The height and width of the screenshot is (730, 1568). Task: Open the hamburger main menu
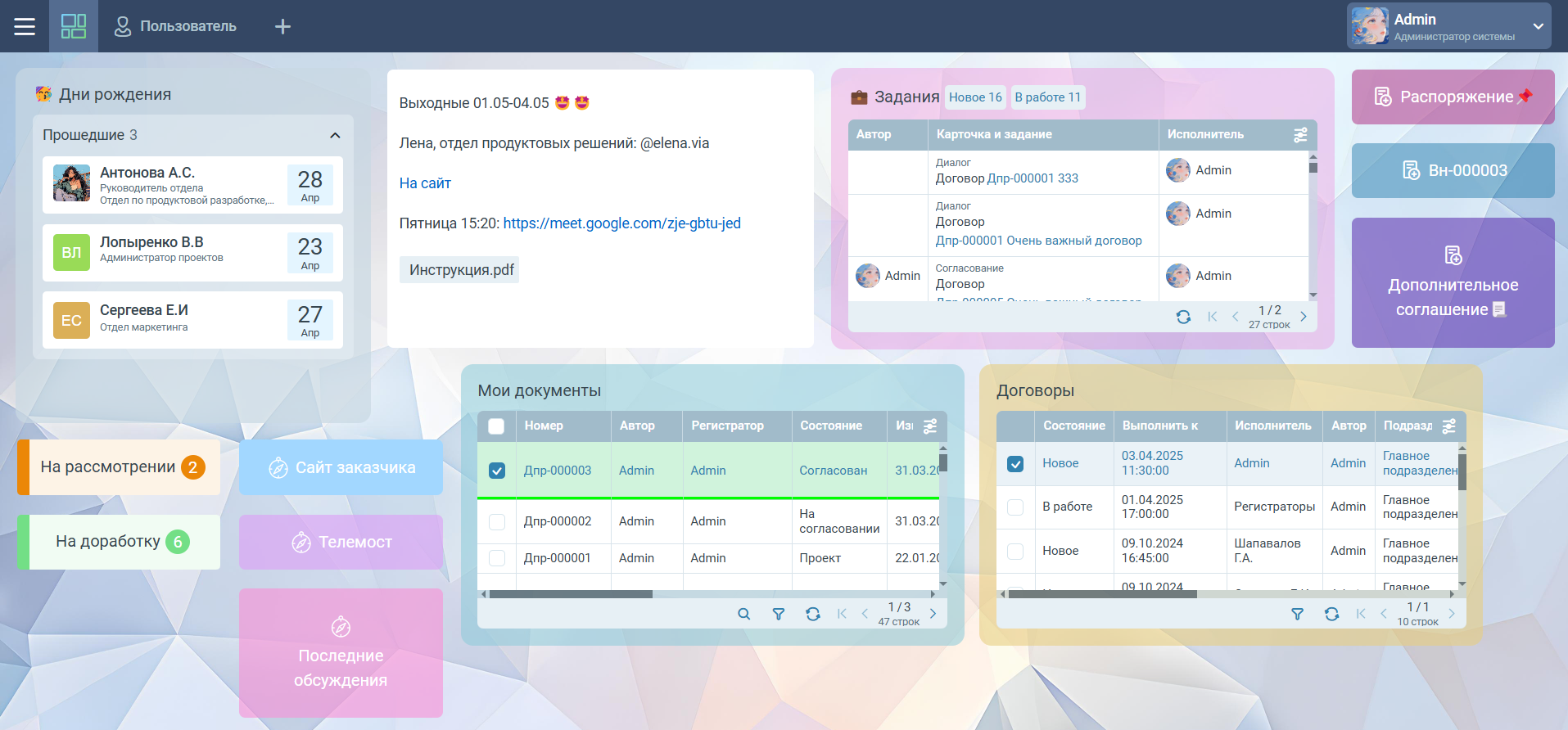25,26
